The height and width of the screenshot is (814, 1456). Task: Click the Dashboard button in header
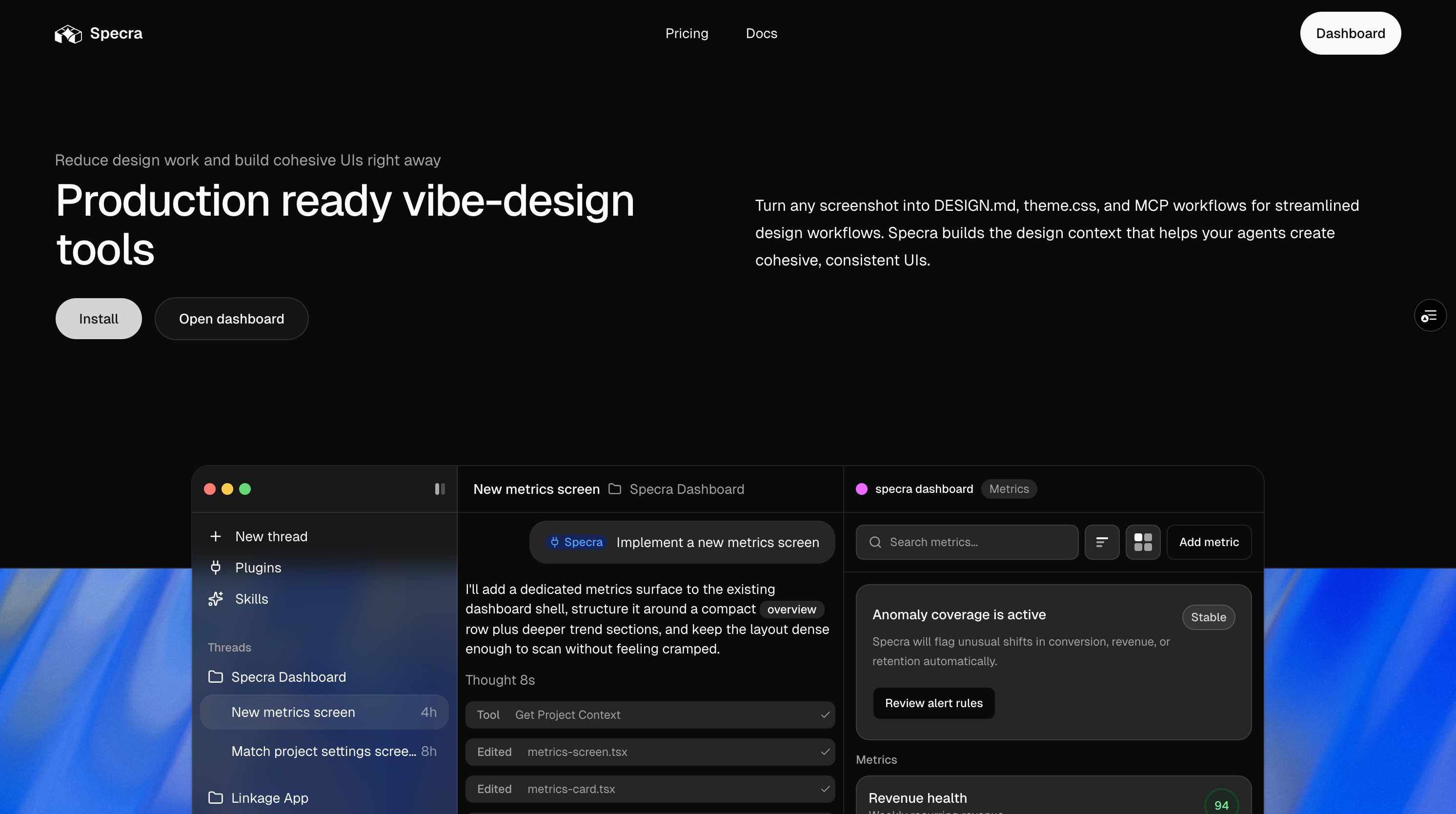pyautogui.click(x=1350, y=33)
